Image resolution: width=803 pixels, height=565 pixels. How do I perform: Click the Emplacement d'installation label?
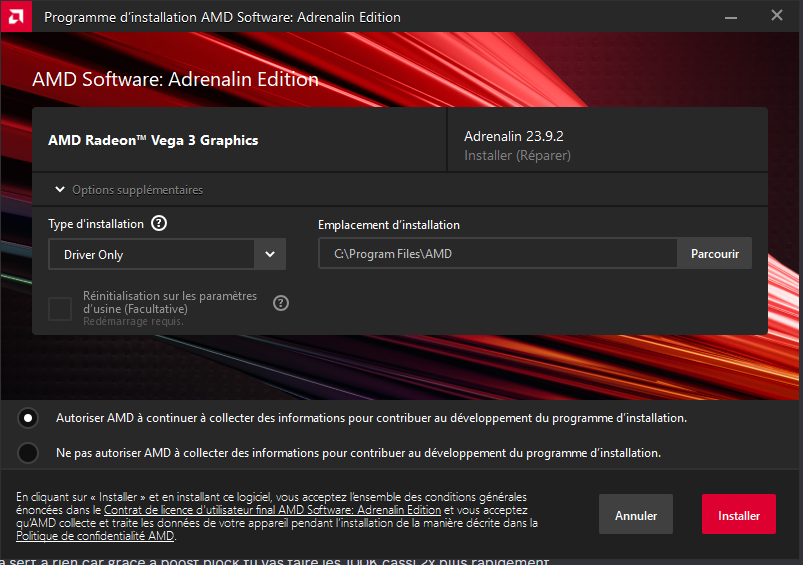point(389,225)
